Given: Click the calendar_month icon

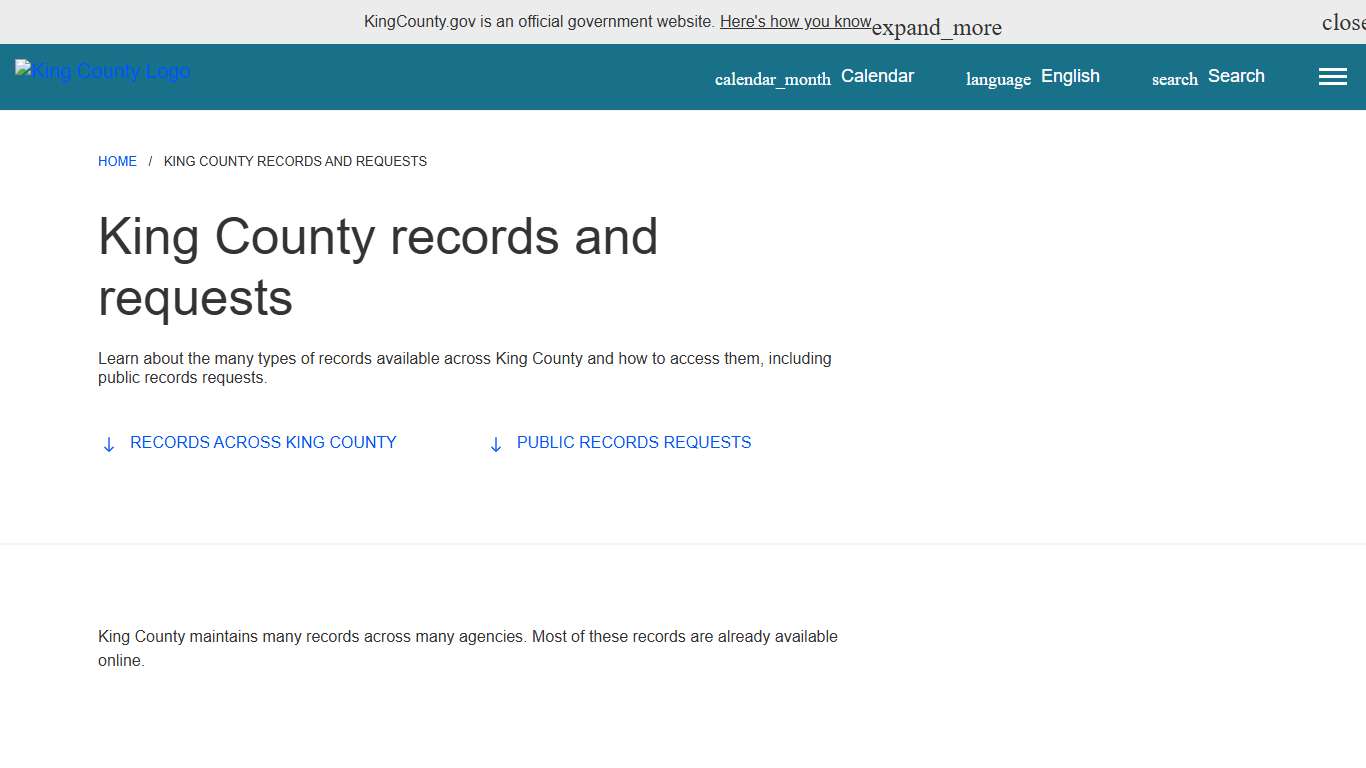Looking at the screenshot, I should coord(772,78).
